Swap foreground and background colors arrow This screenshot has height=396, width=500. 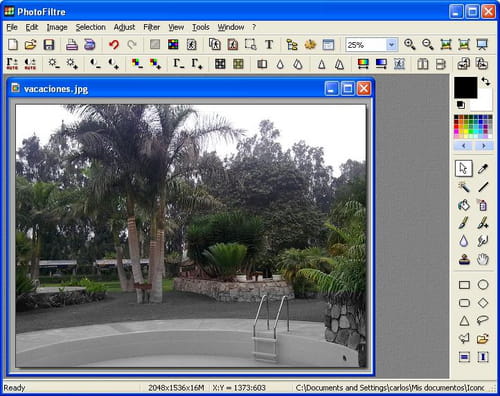(x=486, y=81)
